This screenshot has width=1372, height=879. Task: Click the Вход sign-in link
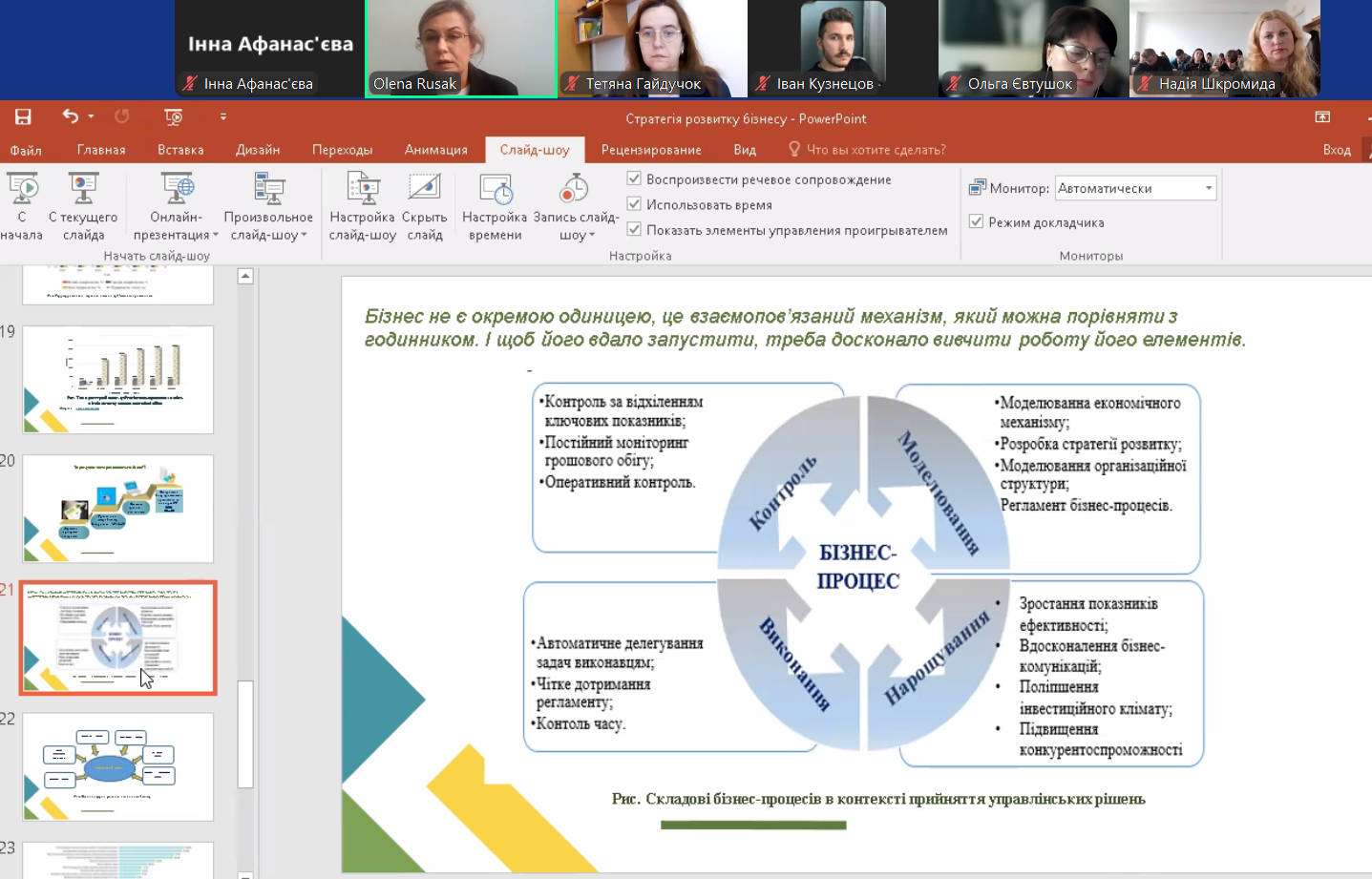[1337, 150]
